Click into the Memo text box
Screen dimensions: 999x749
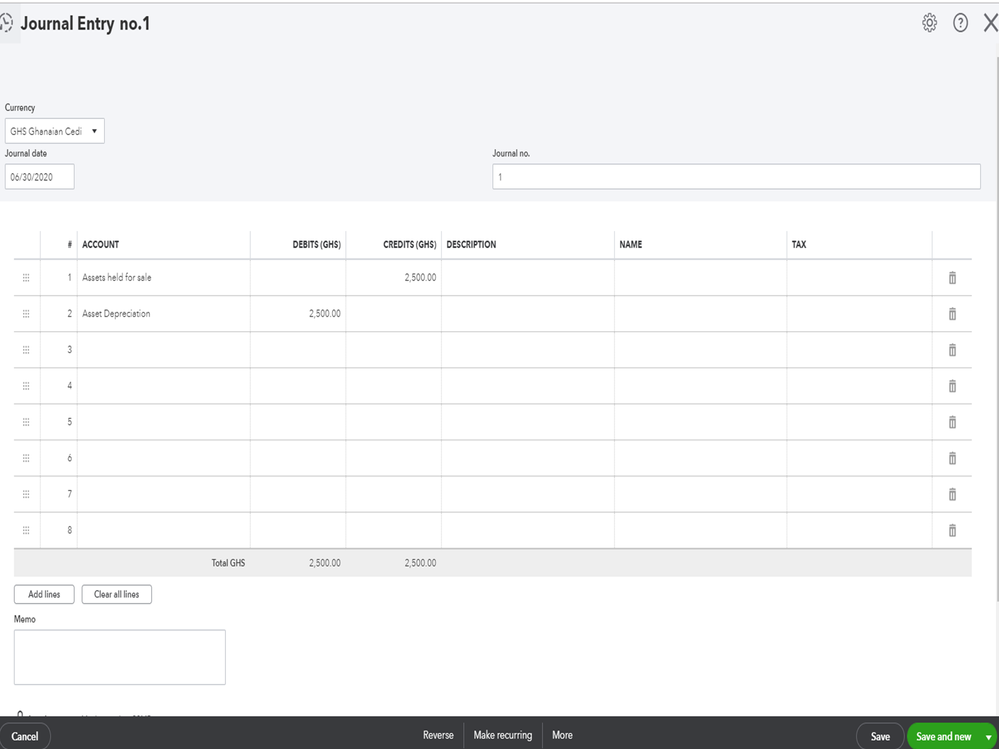coord(120,657)
